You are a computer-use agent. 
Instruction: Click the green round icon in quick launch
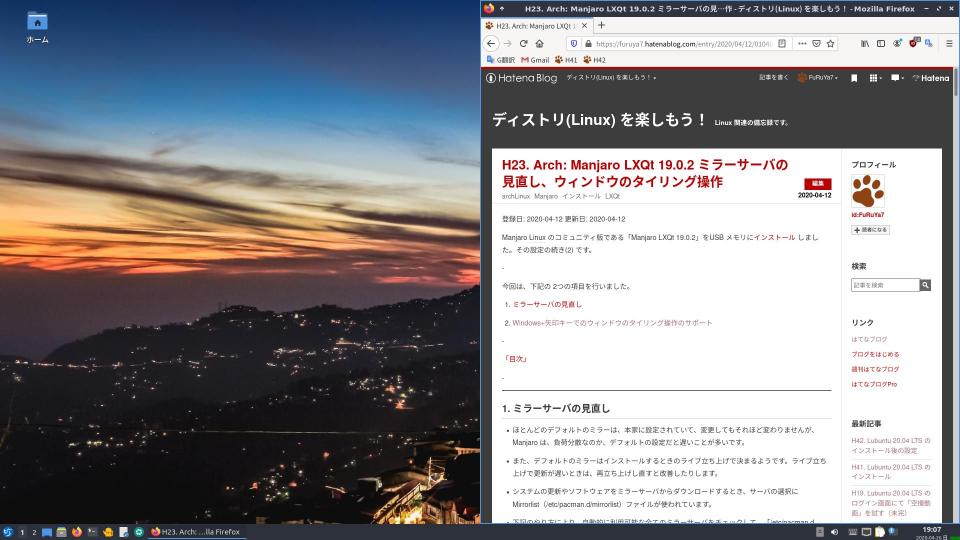[139, 532]
